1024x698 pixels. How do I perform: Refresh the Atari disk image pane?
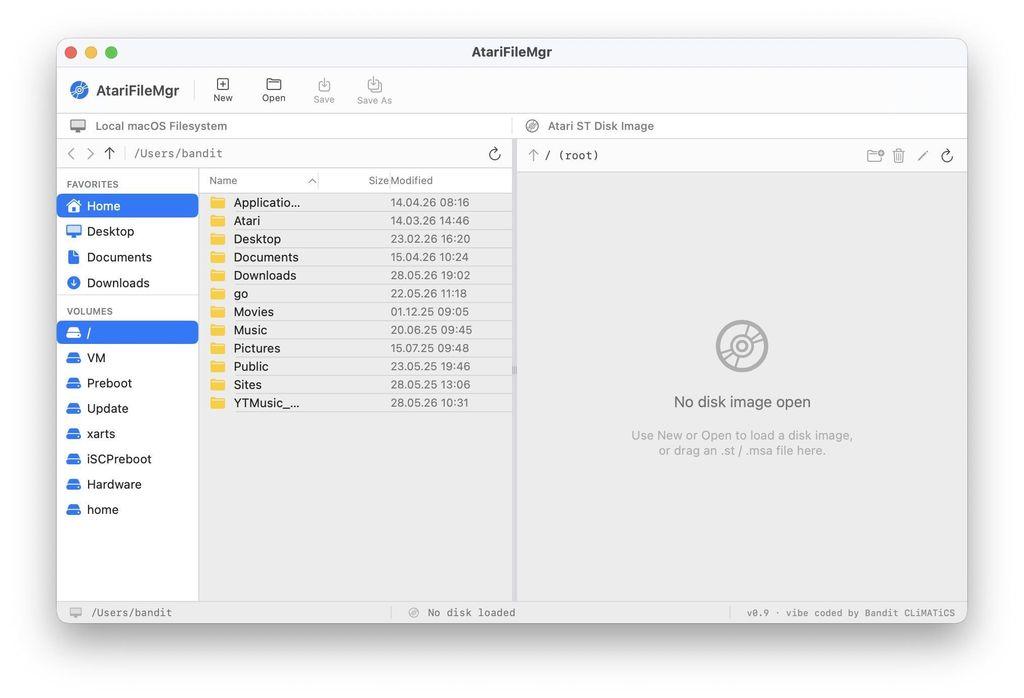tap(947, 155)
